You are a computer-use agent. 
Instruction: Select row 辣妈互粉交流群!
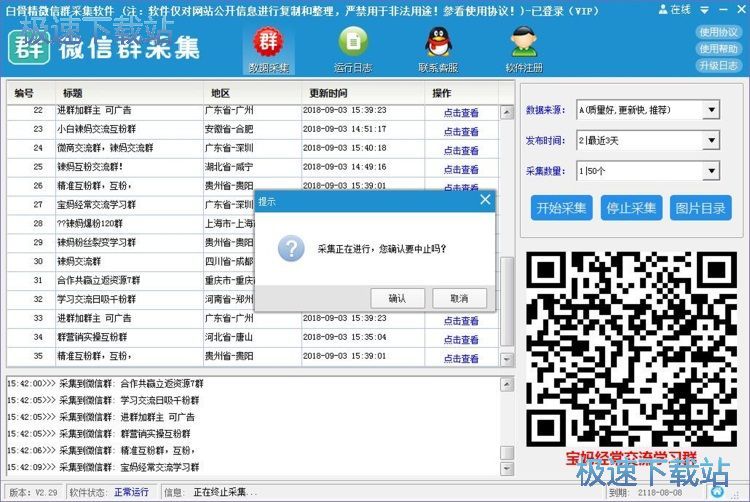tap(253, 167)
